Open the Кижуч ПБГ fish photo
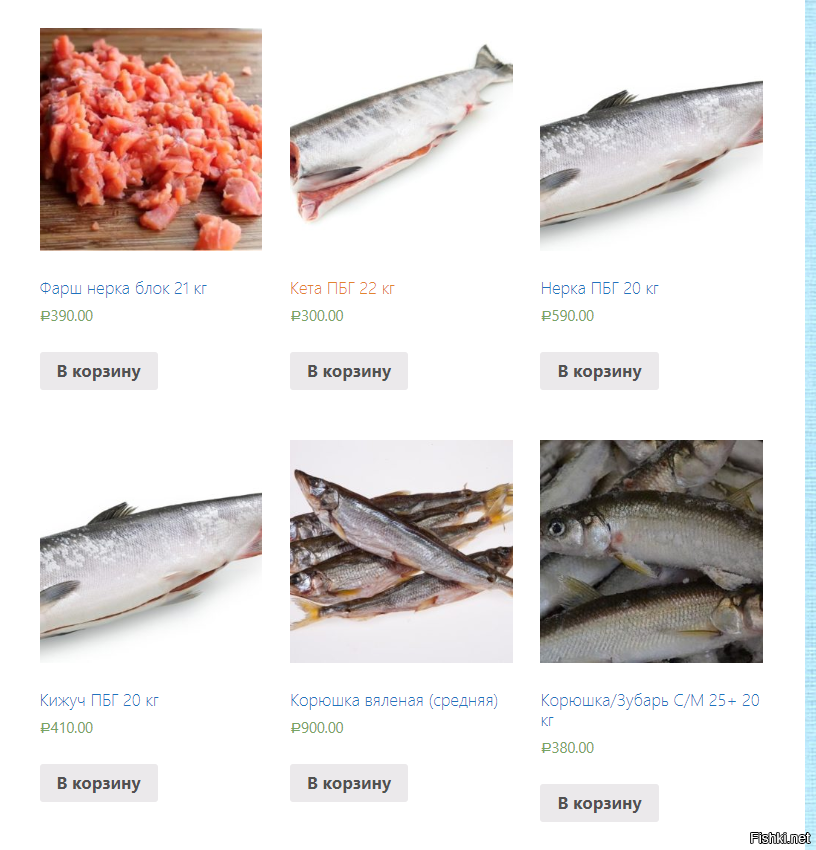Screen dimensions: 816x850 pos(151,551)
